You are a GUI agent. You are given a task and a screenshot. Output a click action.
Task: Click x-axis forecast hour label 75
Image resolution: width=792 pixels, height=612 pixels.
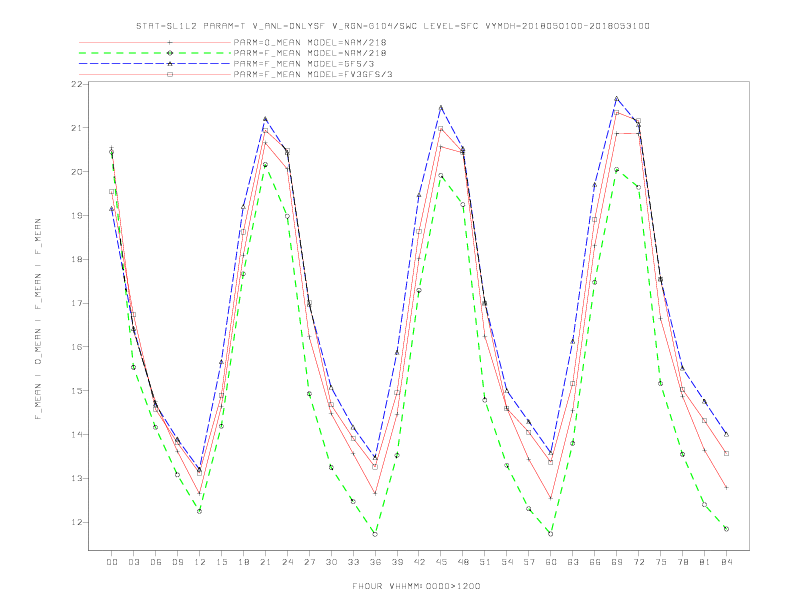660,562
